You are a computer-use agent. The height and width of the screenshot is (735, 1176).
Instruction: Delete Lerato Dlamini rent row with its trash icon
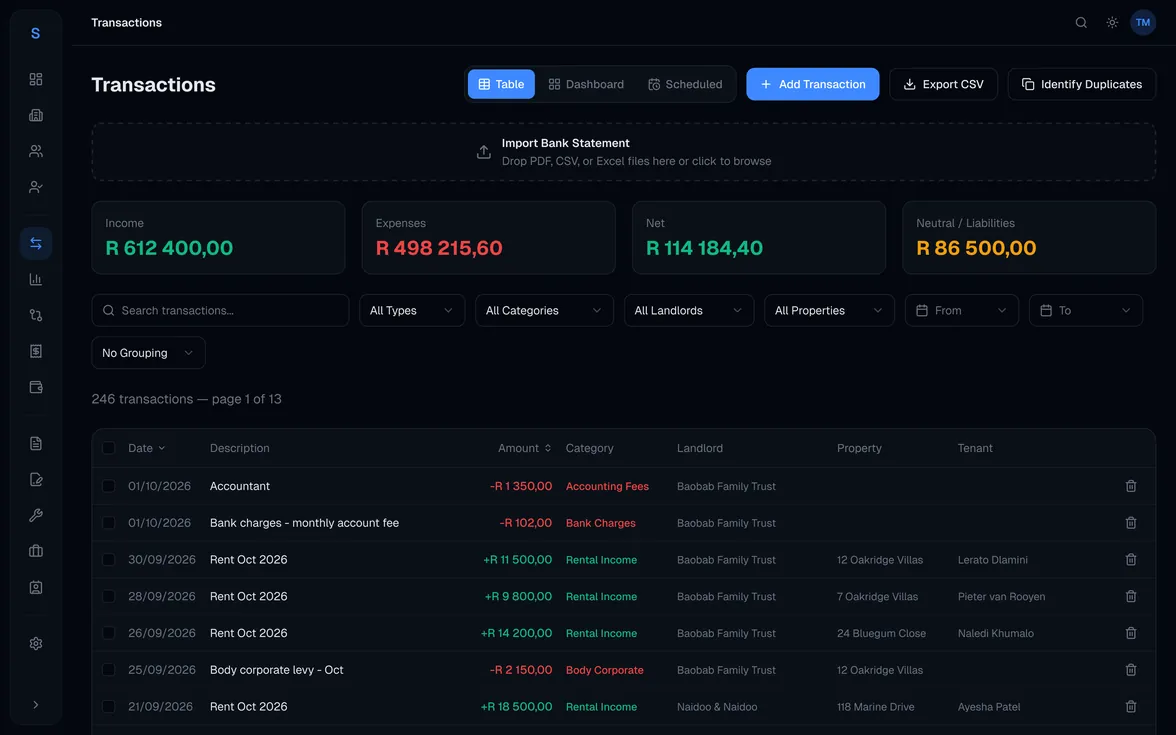(1131, 560)
